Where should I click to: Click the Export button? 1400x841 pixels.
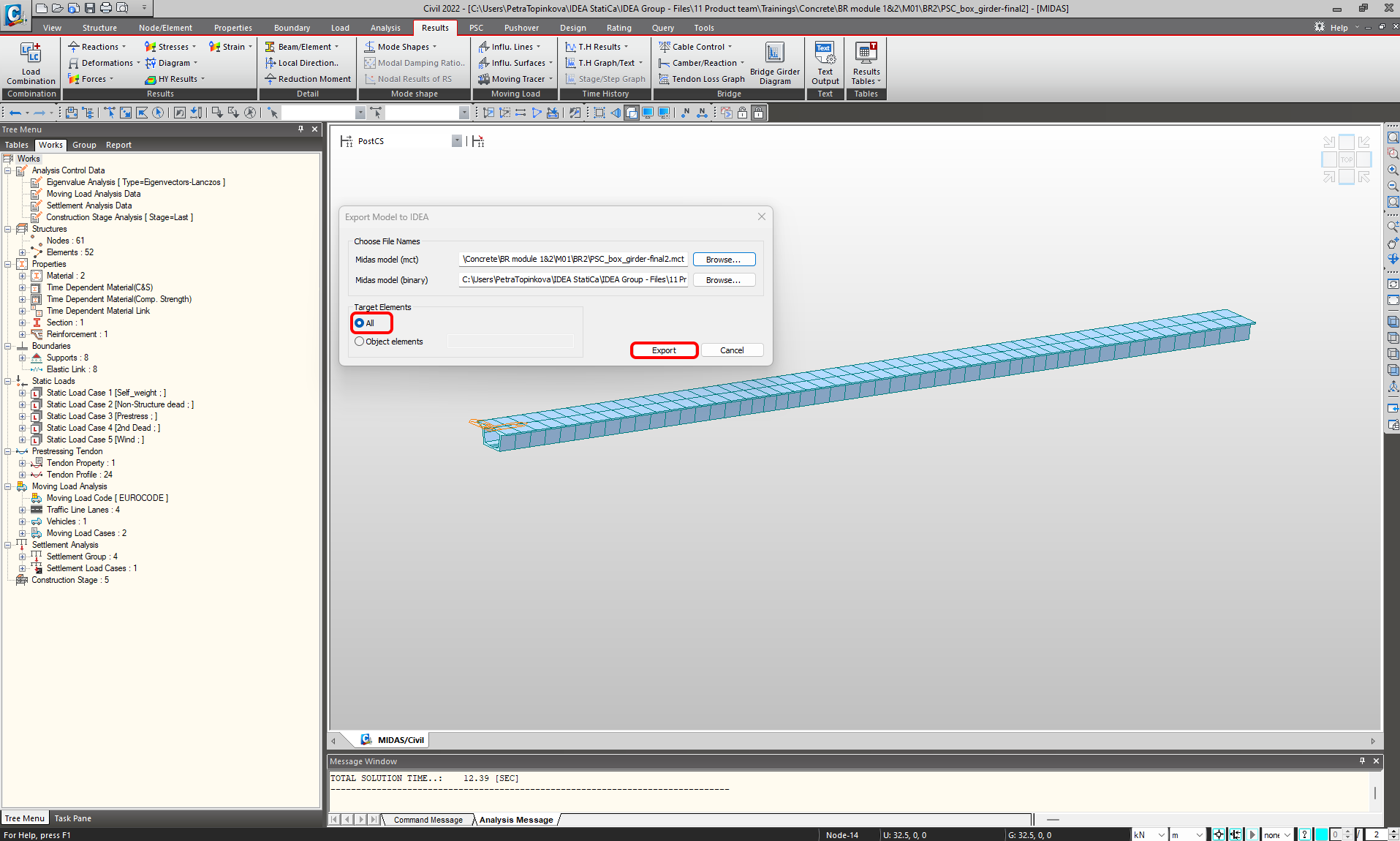point(664,350)
